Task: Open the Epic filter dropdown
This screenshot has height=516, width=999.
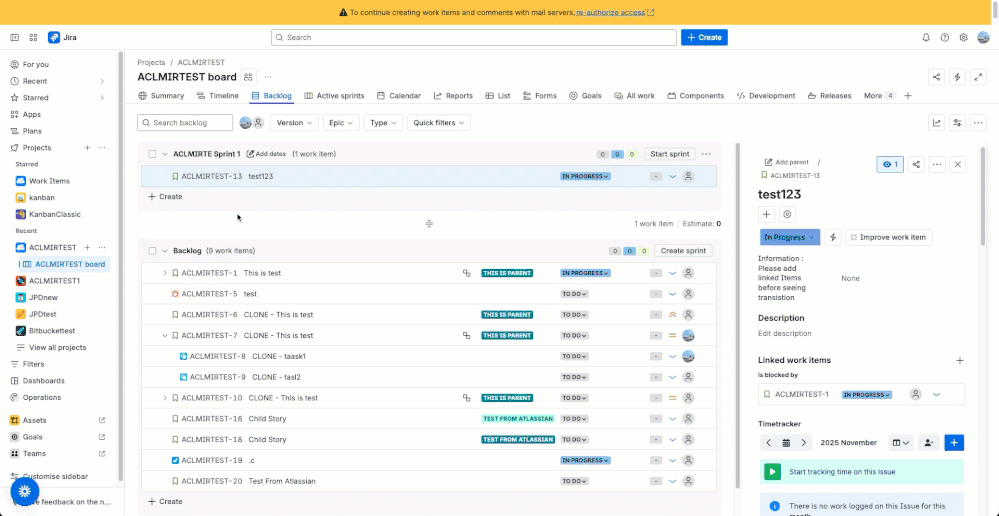Action: click(341, 123)
